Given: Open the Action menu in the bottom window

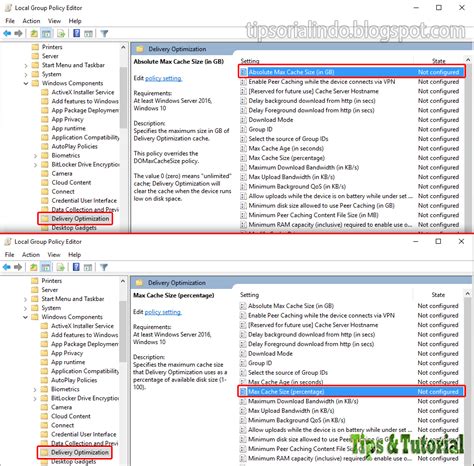Looking at the screenshot, I should coord(31,254).
